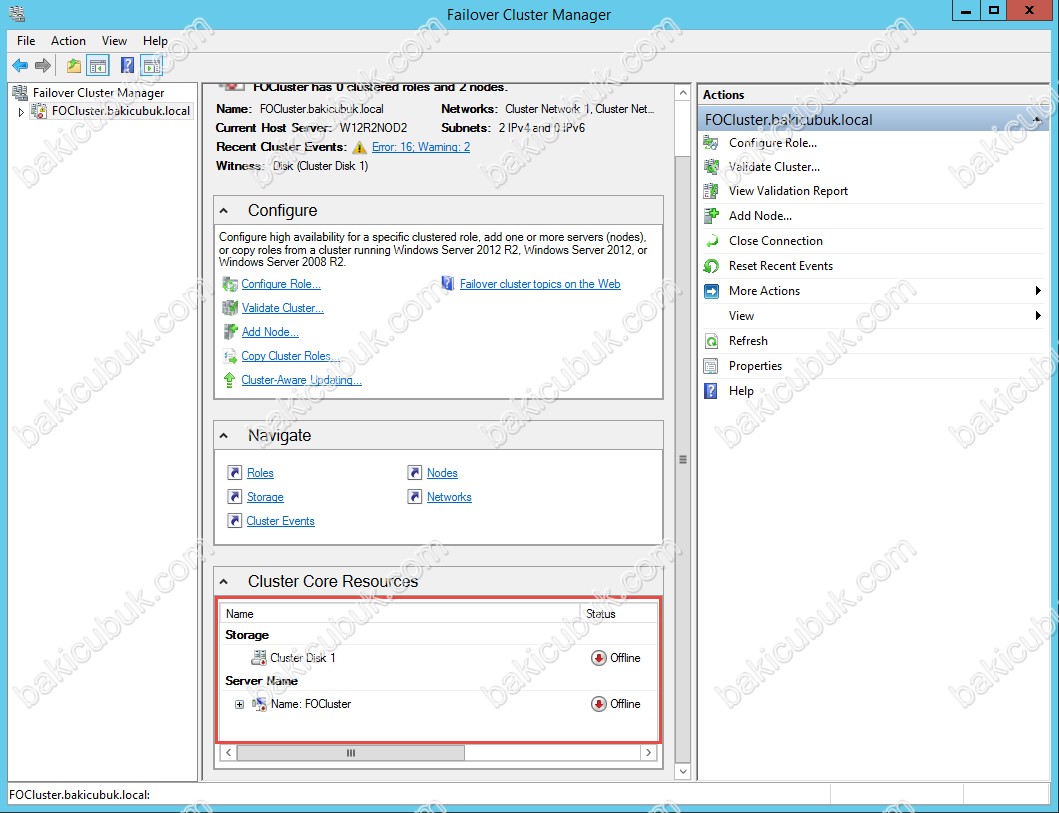Click the FOCluster.bakicubuk.local tree node icon
Image resolution: width=1059 pixels, height=813 pixels.
40,111
